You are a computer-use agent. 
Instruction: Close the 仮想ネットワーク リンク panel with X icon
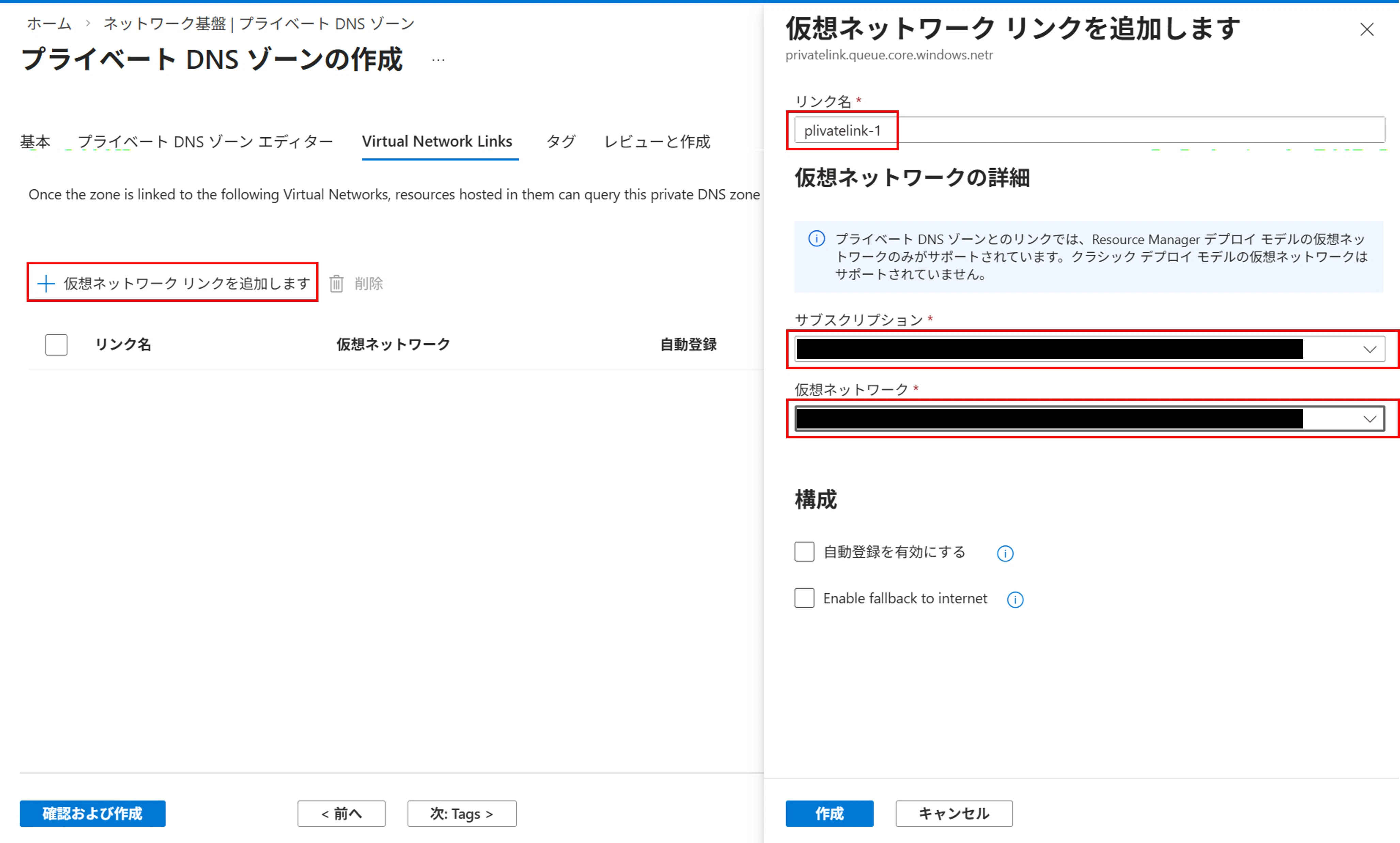(x=1367, y=29)
